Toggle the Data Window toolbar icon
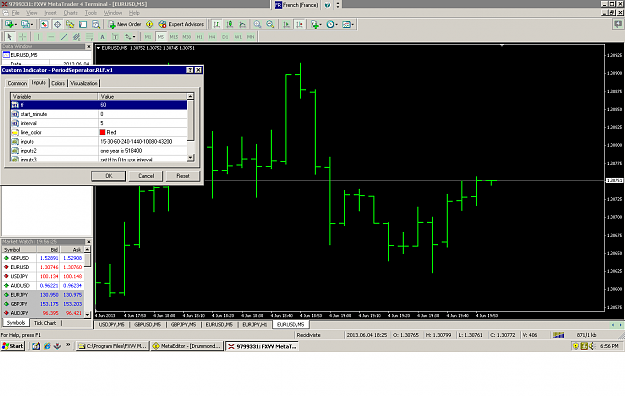This screenshot has width=625, height=396. click(57, 24)
